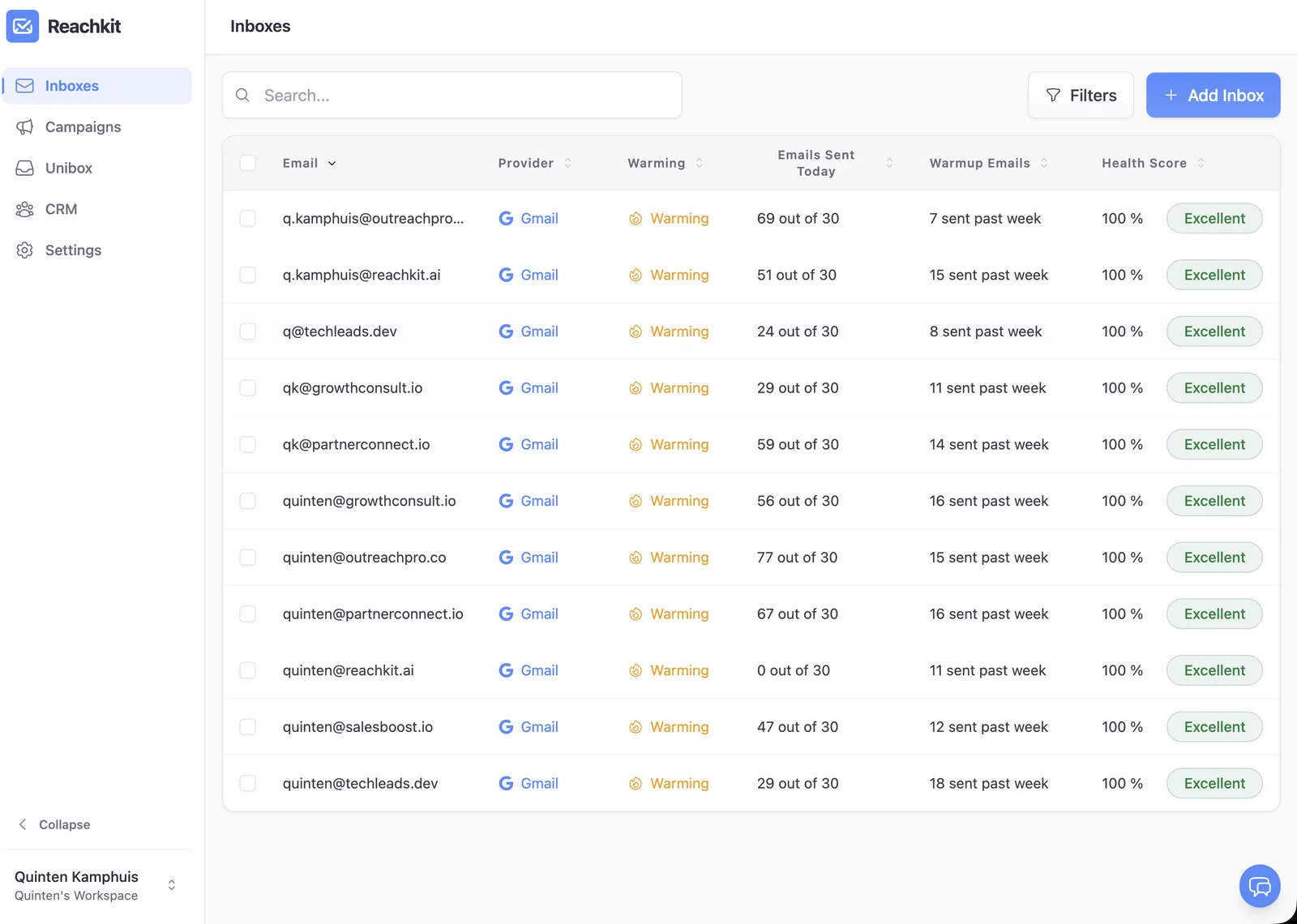The width and height of the screenshot is (1297, 924).
Task: Click the Inboxes envelope icon in the sidebar
Action: tap(25, 86)
